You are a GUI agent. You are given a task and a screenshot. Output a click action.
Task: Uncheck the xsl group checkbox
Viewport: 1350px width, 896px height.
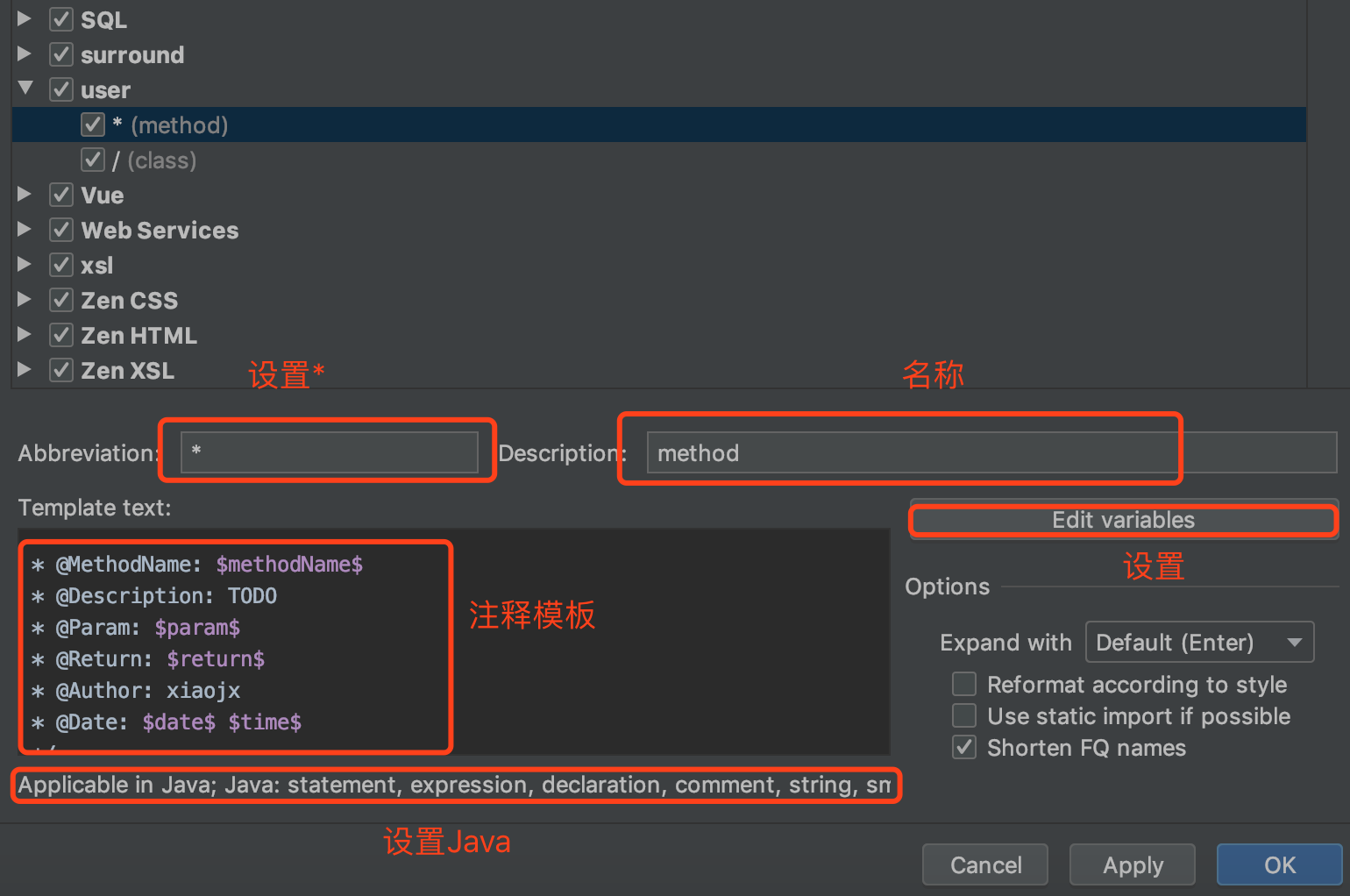61,265
